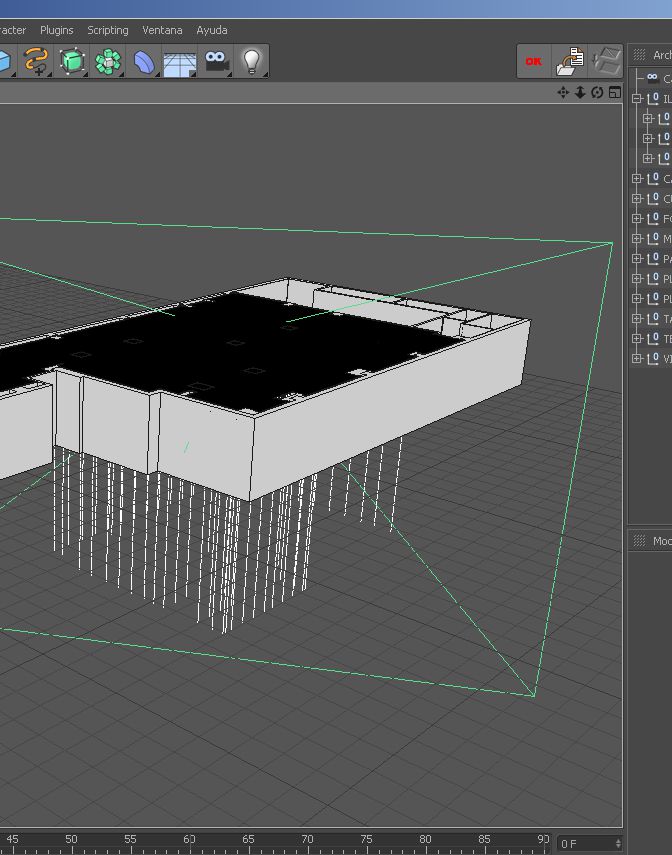The height and width of the screenshot is (855, 672).
Task: Click the grip icon beside the Mod panel
Action: 639,540
